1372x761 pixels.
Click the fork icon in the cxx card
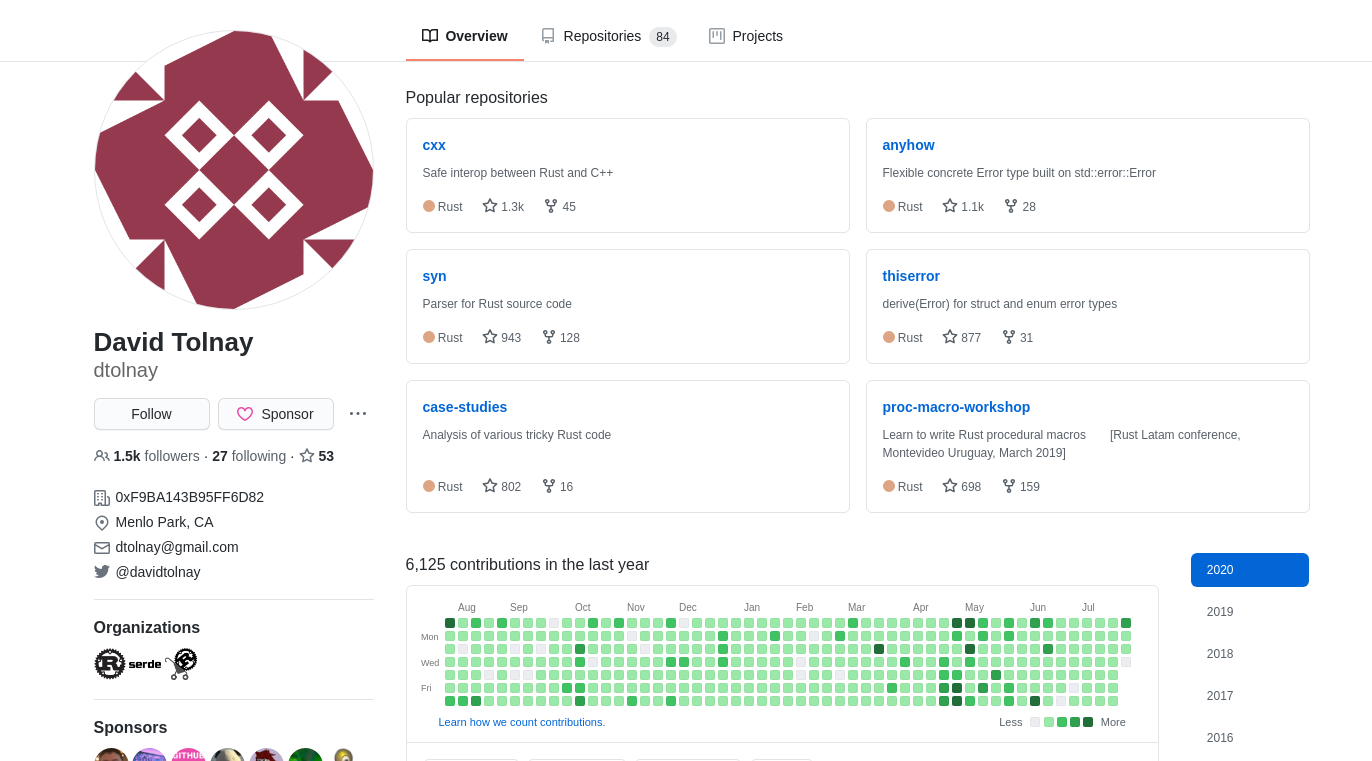[551, 206]
